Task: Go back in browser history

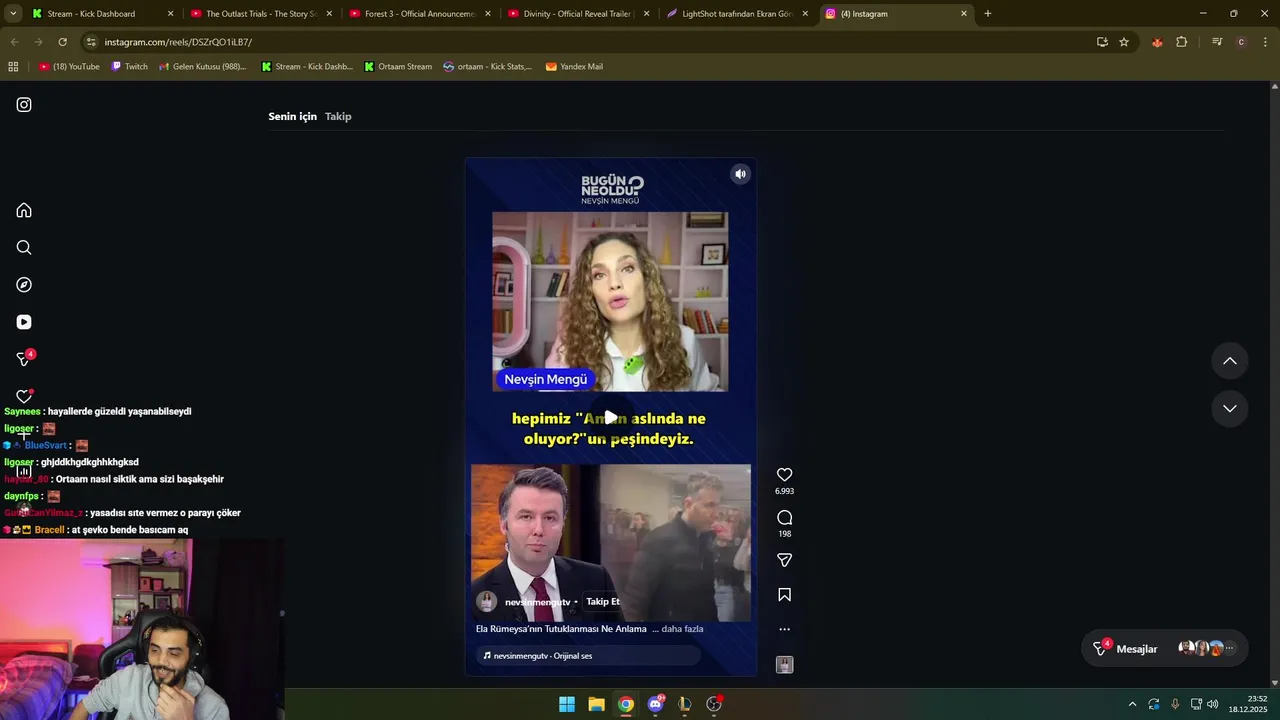Action: (14, 42)
